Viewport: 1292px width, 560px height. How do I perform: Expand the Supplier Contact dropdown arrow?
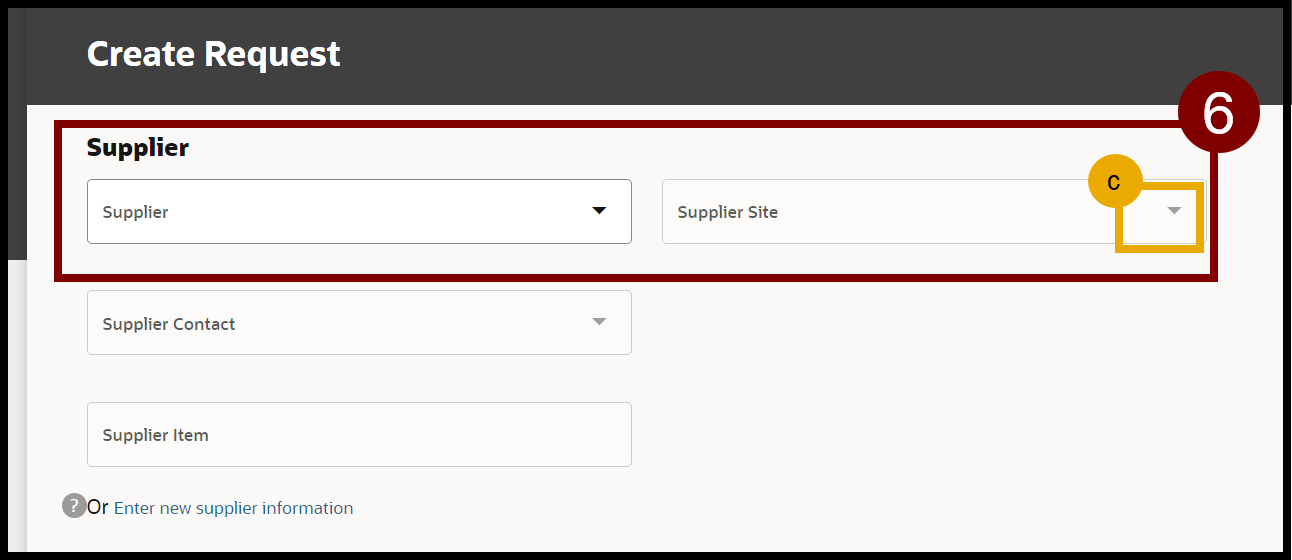599,322
